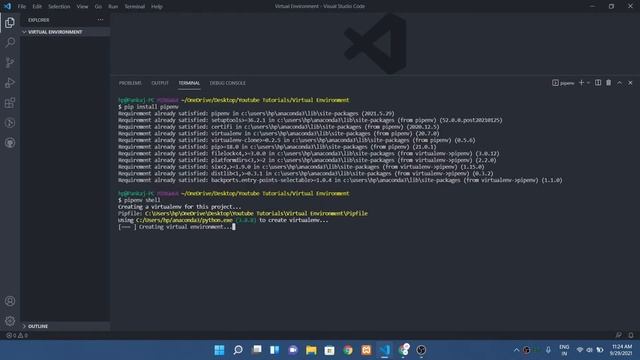
Task: Open Google Chrome from the taskbar
Action: (x=348, y=350)
